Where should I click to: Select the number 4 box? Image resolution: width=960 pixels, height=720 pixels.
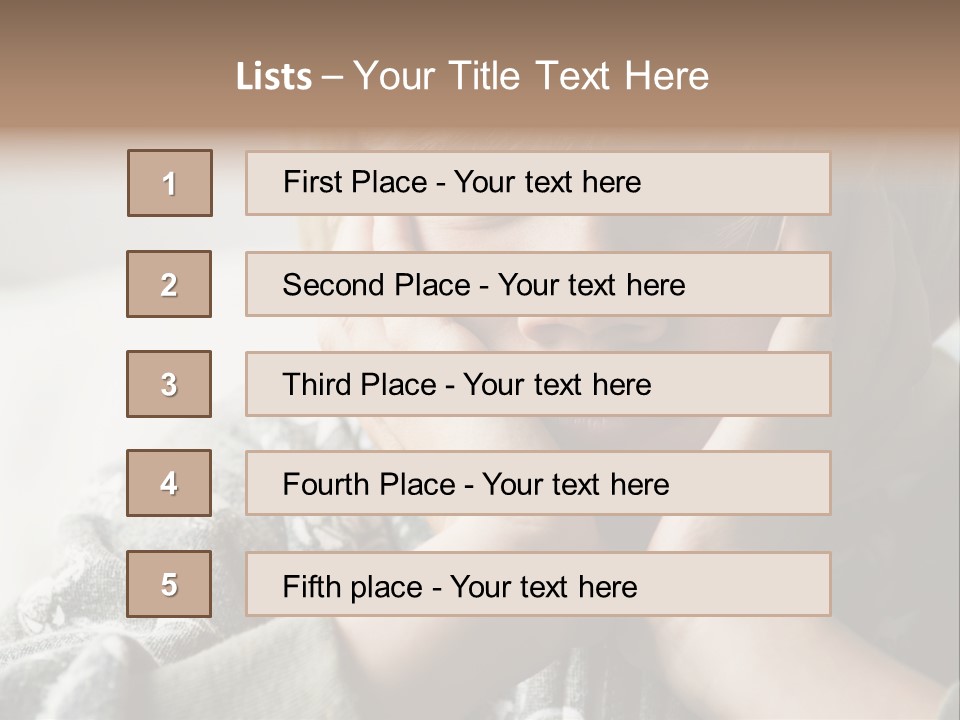[x=169, y=483]
